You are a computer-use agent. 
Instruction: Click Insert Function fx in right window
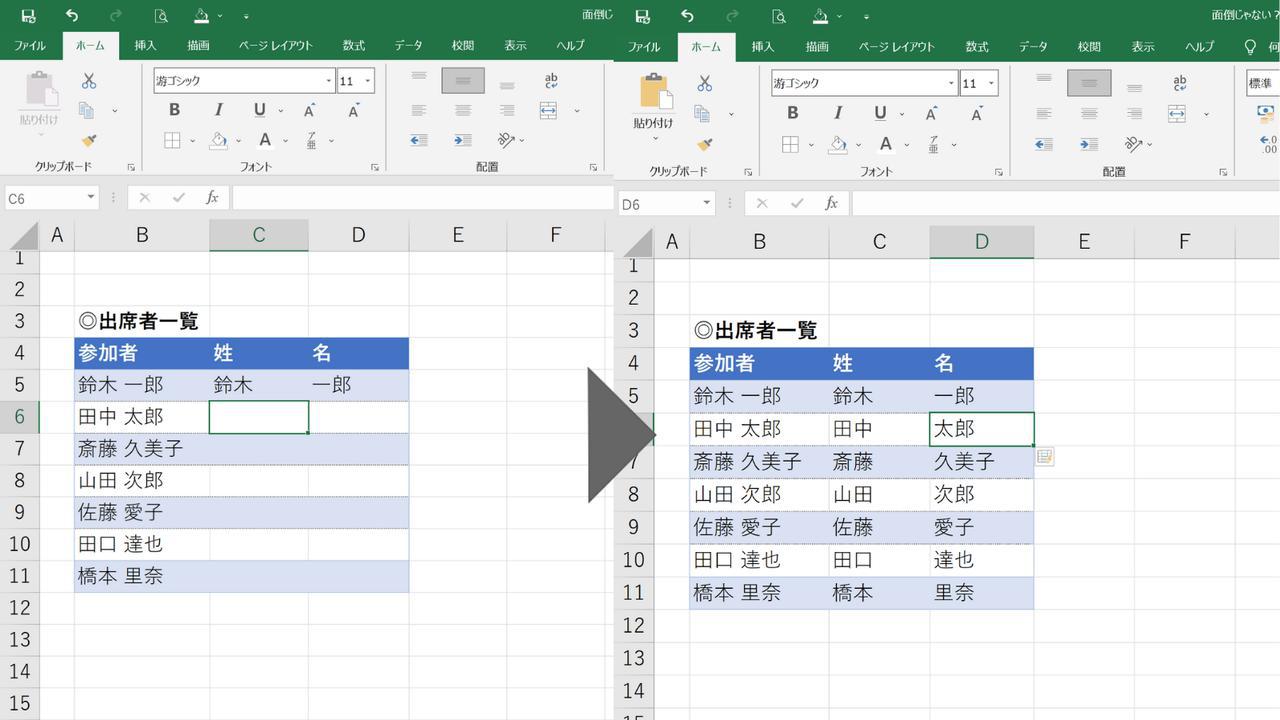(831, 203)
